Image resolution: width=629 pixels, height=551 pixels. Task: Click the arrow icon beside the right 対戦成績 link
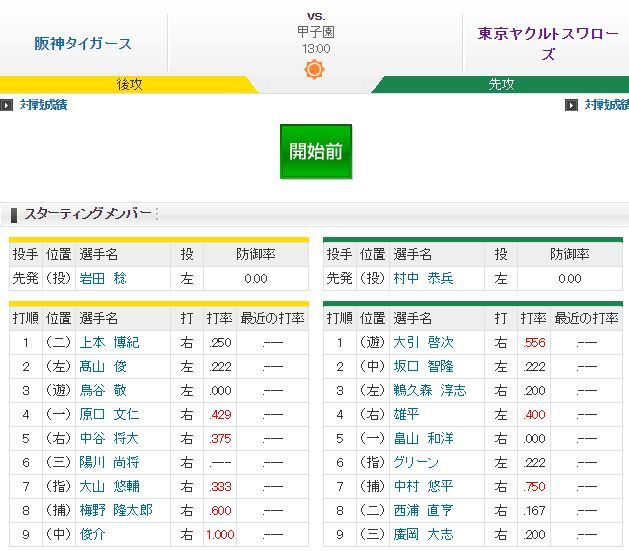pyautogui.click(x=571, y=105)
